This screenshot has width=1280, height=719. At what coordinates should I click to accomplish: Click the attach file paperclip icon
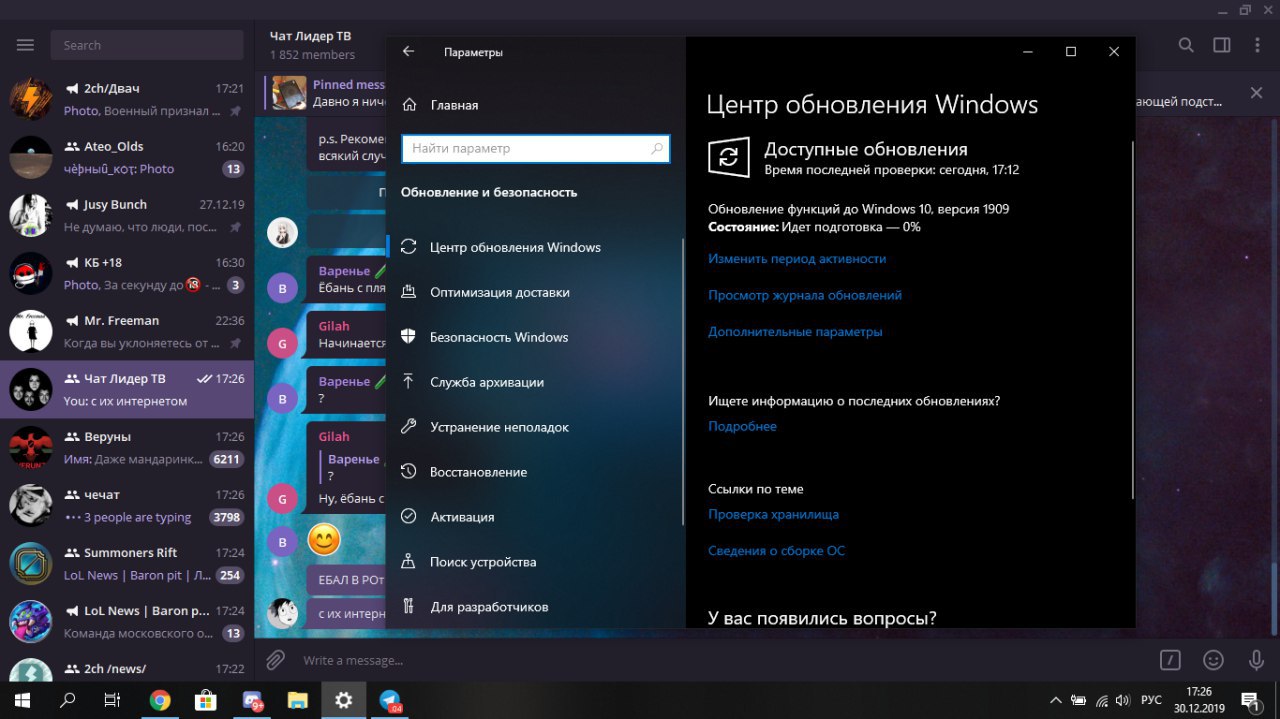[x=275, y=660]
